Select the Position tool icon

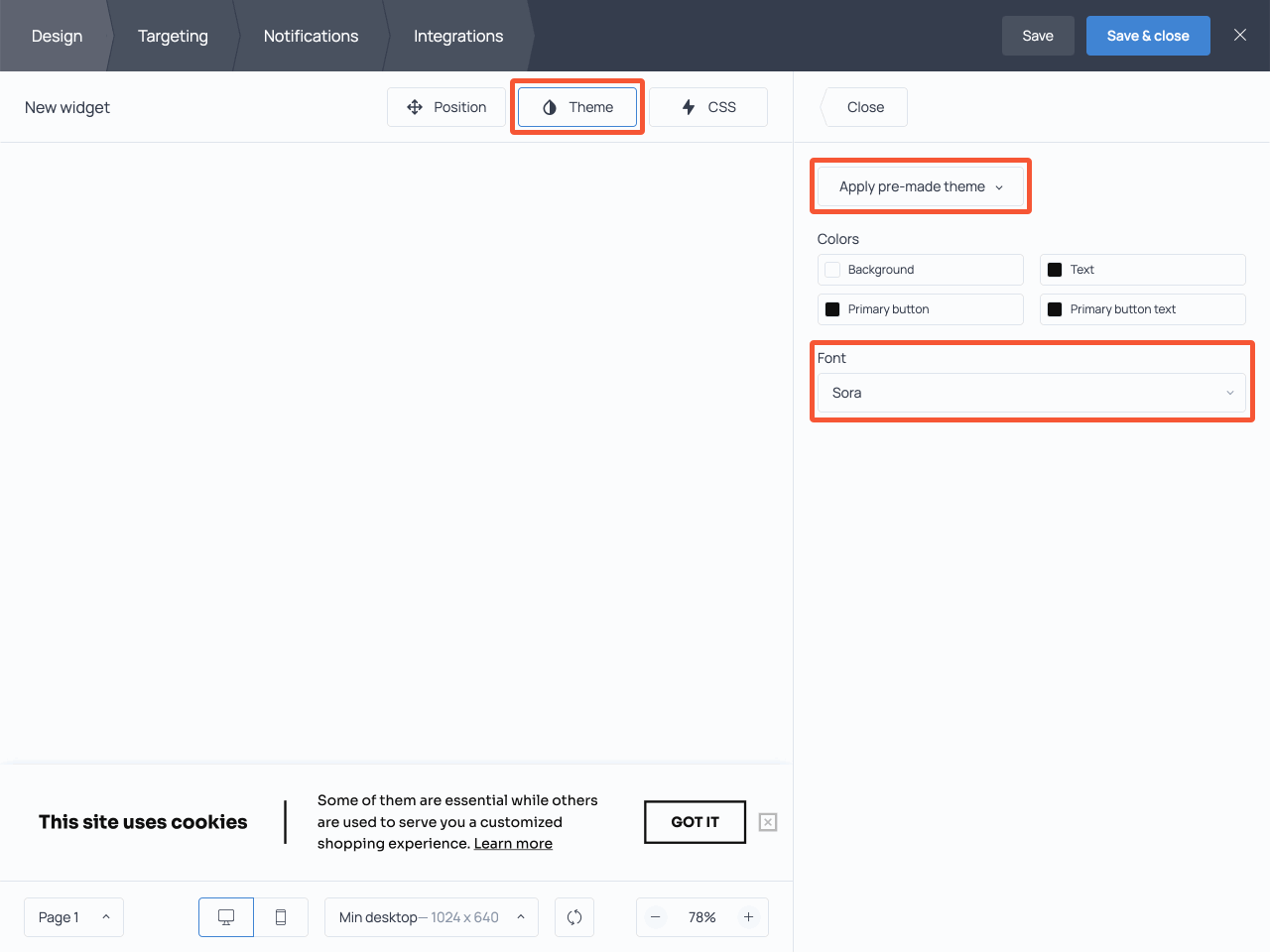tap(415, 106)
